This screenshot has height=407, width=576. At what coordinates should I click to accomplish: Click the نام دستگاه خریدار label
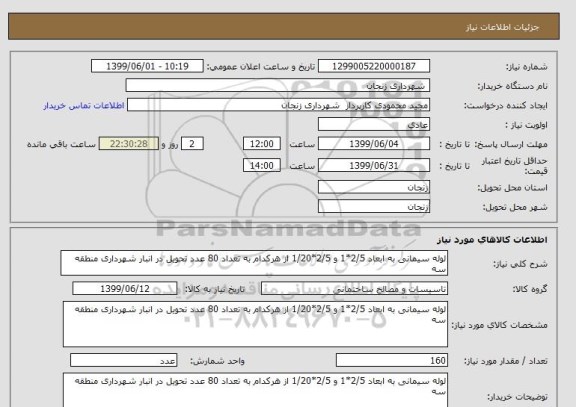point(512,86)
